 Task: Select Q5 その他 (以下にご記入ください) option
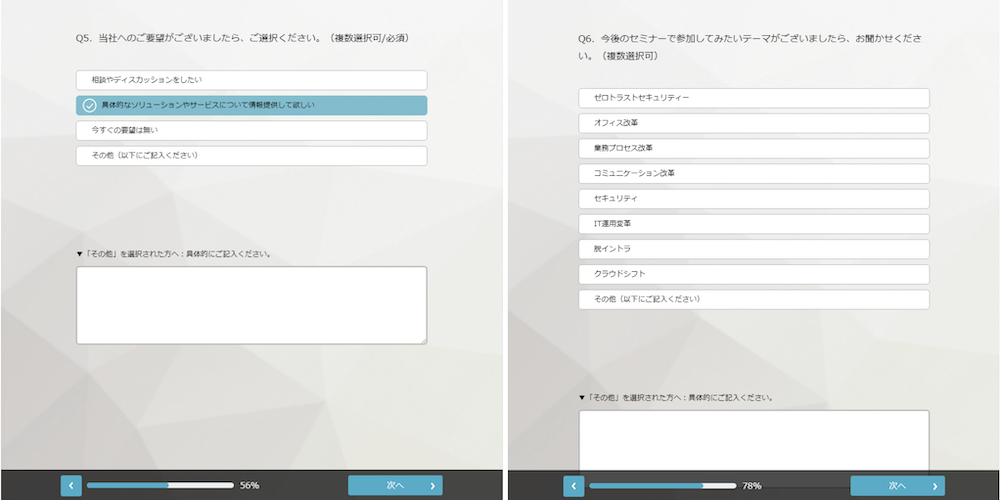click(251, 156)
